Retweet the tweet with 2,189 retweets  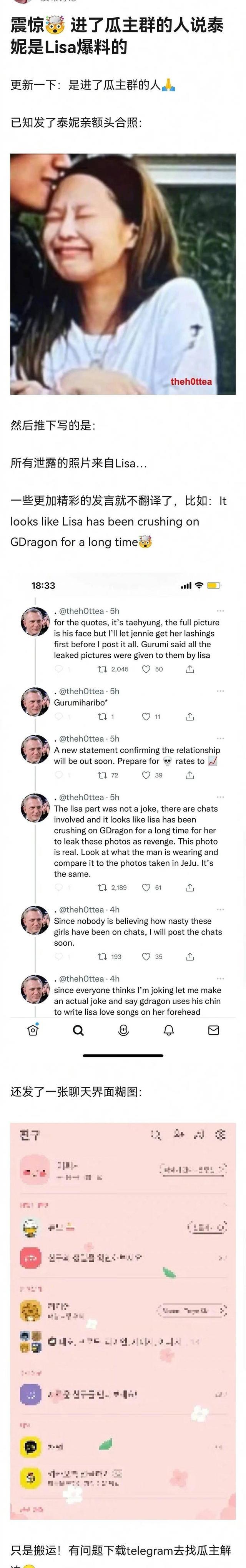point(102,888)
